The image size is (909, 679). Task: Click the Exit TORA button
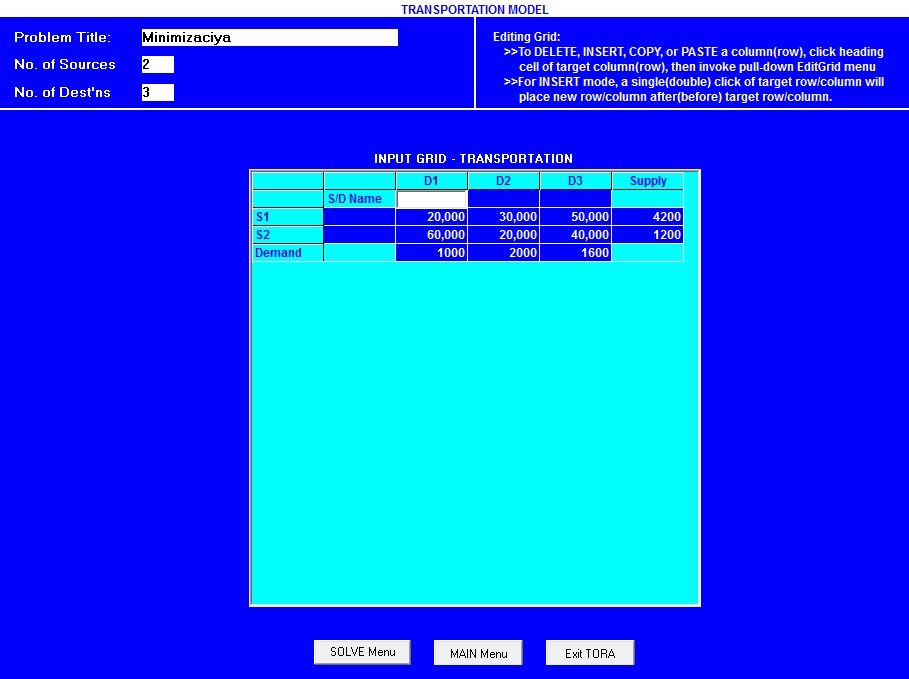tap(590, 653)
